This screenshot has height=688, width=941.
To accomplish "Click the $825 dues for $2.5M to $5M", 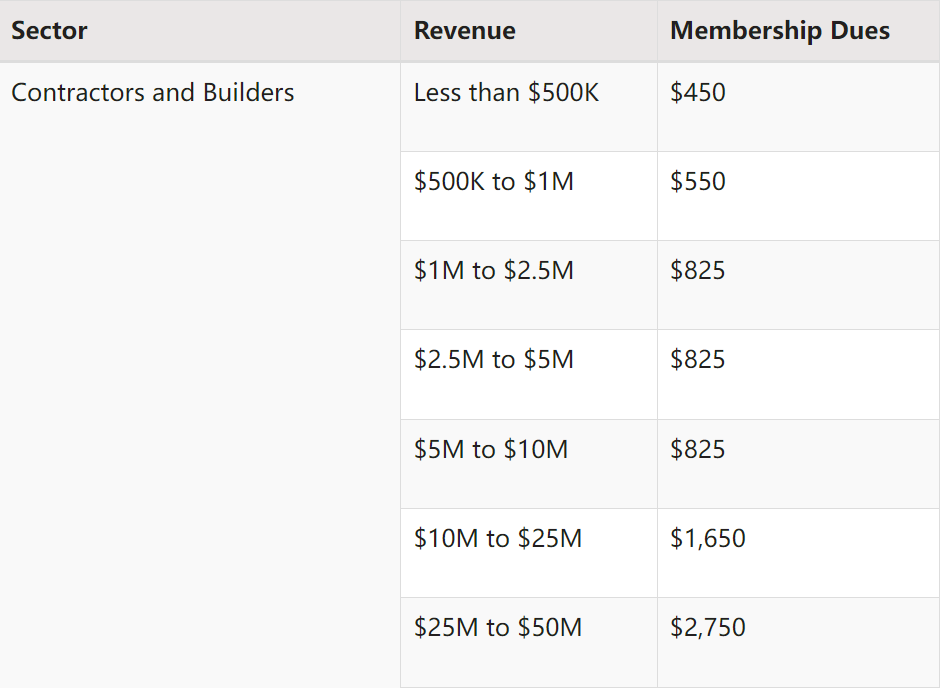I will pyautogui.click(x=698, y=360).
